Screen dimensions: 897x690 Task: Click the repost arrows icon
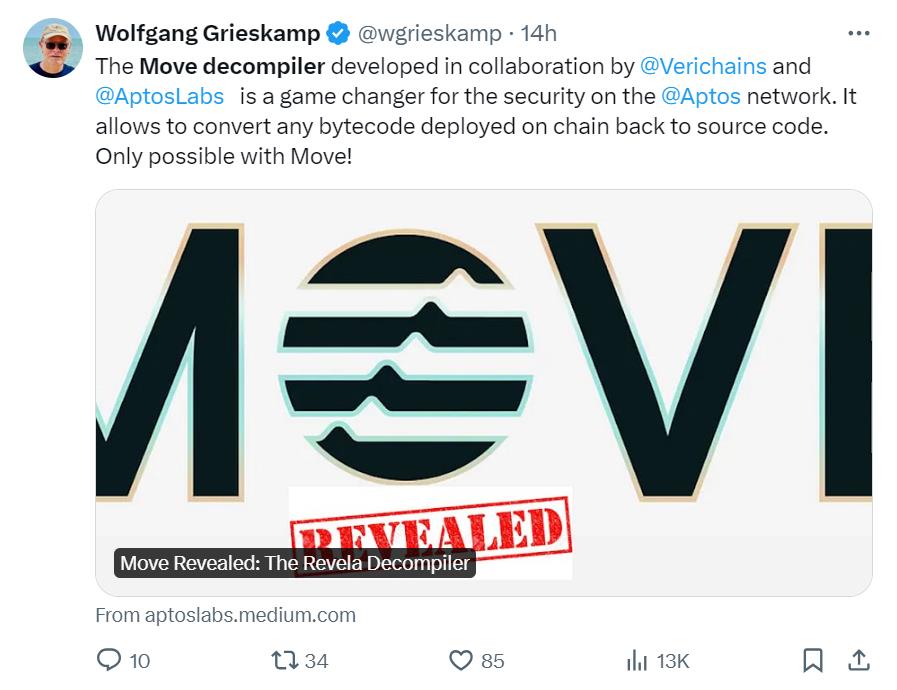point(284,660)
